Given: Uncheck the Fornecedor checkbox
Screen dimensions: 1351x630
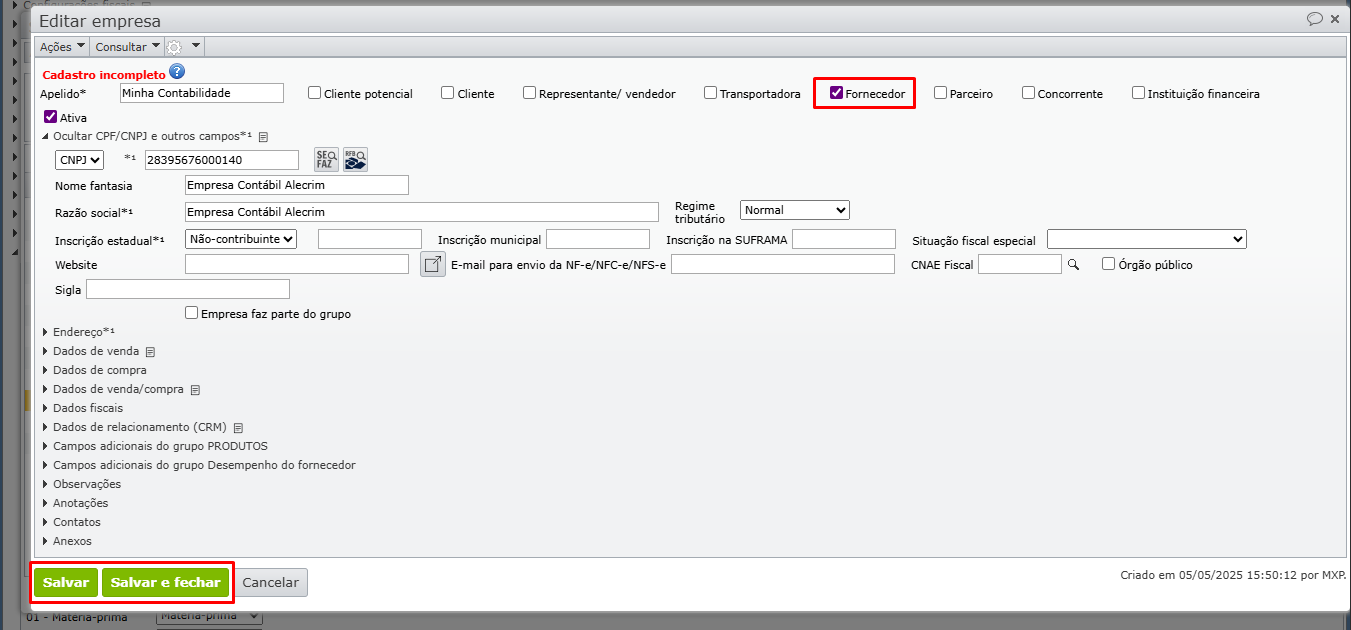Looking at the screenshot, I should (836, 93).
